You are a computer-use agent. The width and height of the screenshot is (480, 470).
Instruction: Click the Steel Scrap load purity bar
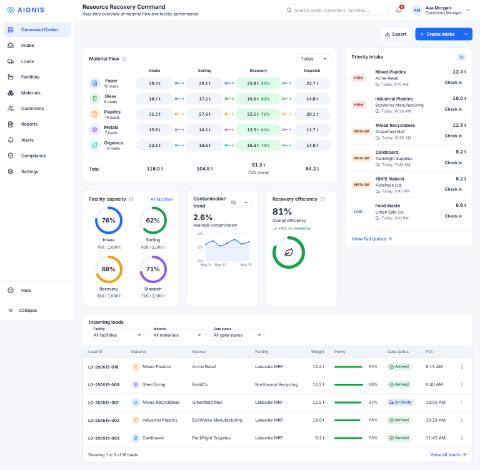click(x=348, y=385)
